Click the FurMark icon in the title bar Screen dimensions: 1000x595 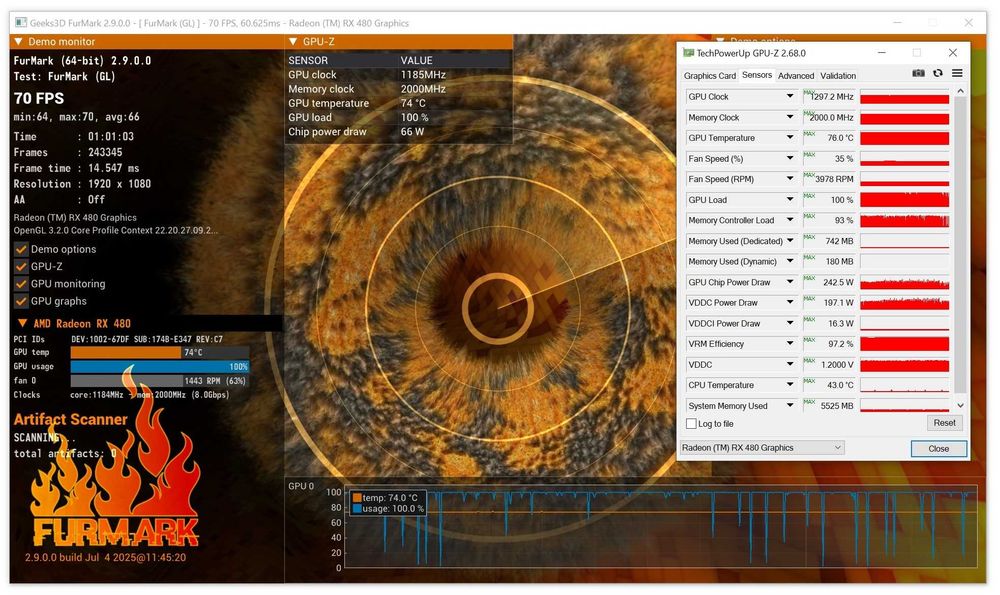[21, 21]
